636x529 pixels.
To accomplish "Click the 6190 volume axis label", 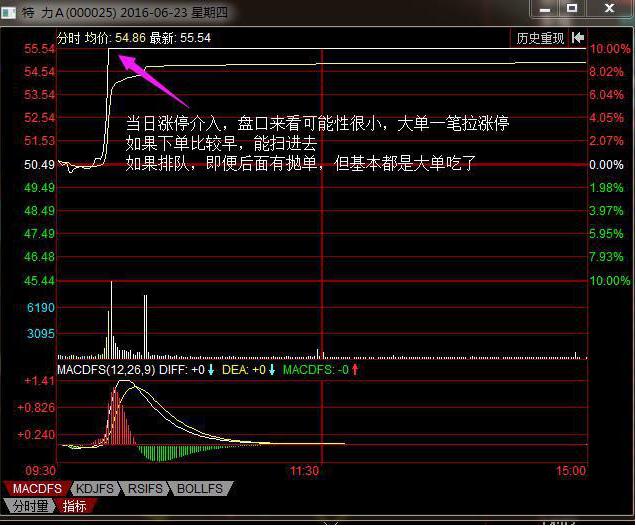I will [41, 308].
